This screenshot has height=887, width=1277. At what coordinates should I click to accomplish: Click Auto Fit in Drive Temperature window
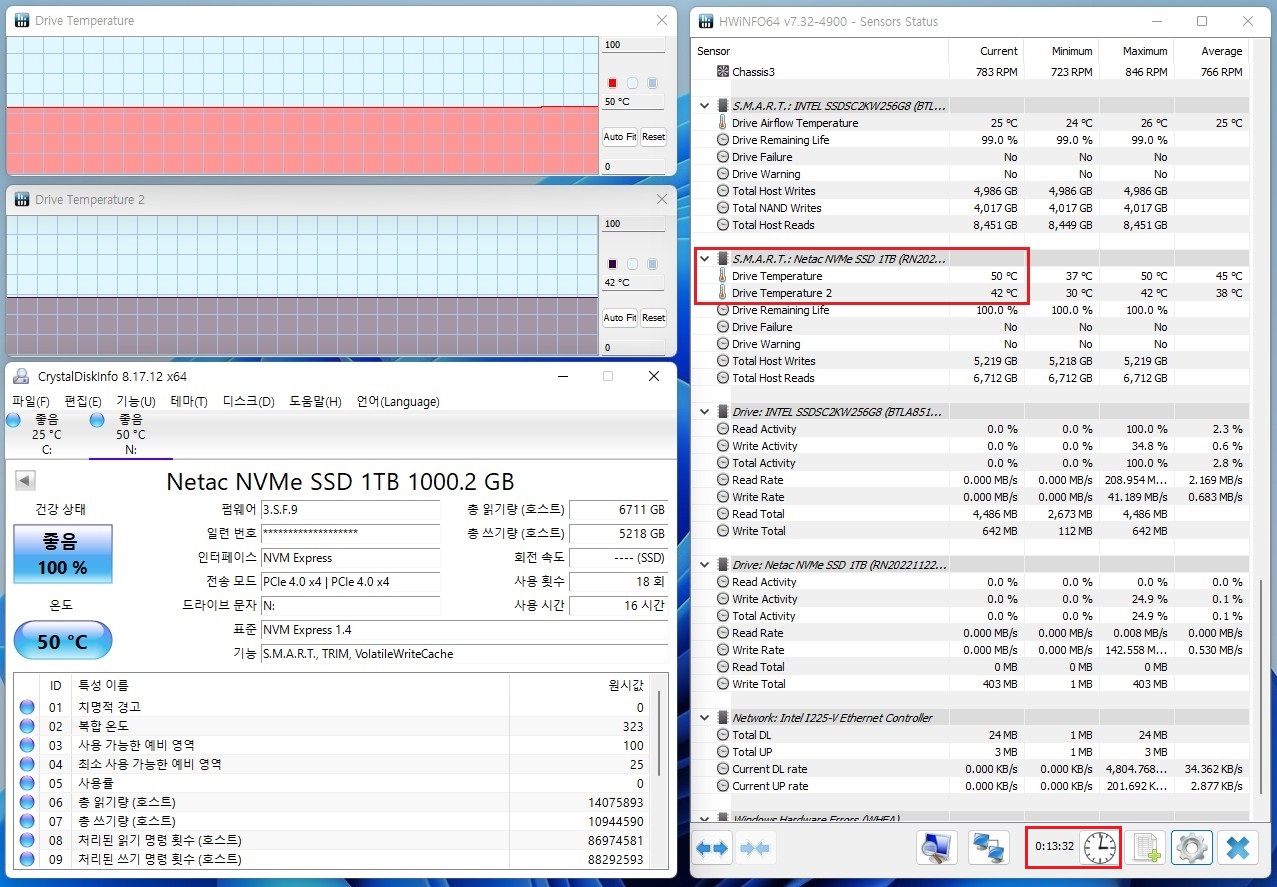click(x=620, y=137)
